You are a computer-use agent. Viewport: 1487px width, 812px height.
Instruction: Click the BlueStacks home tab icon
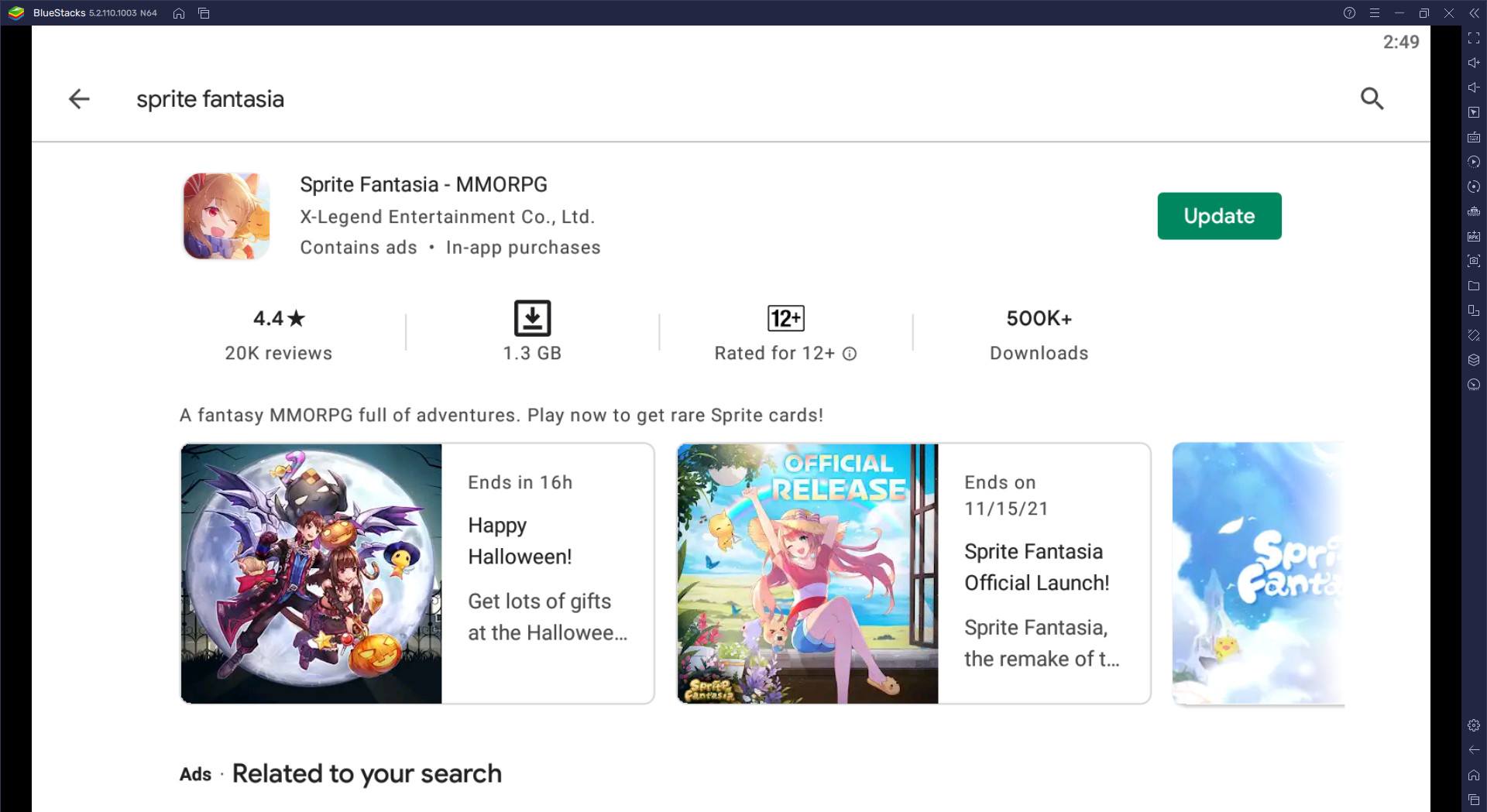click(179, 13)
